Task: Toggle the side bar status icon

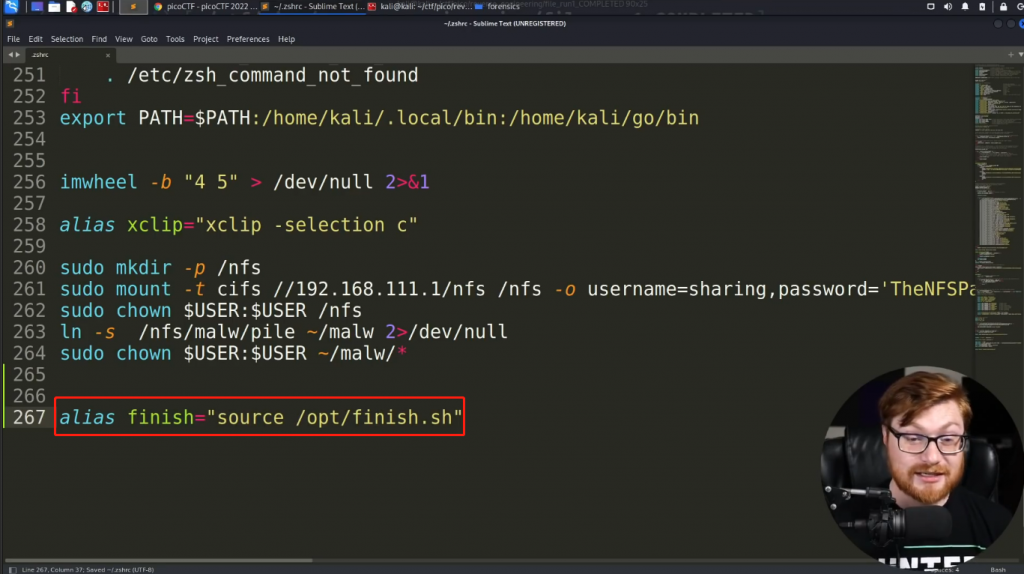Action: pos(12,569)
